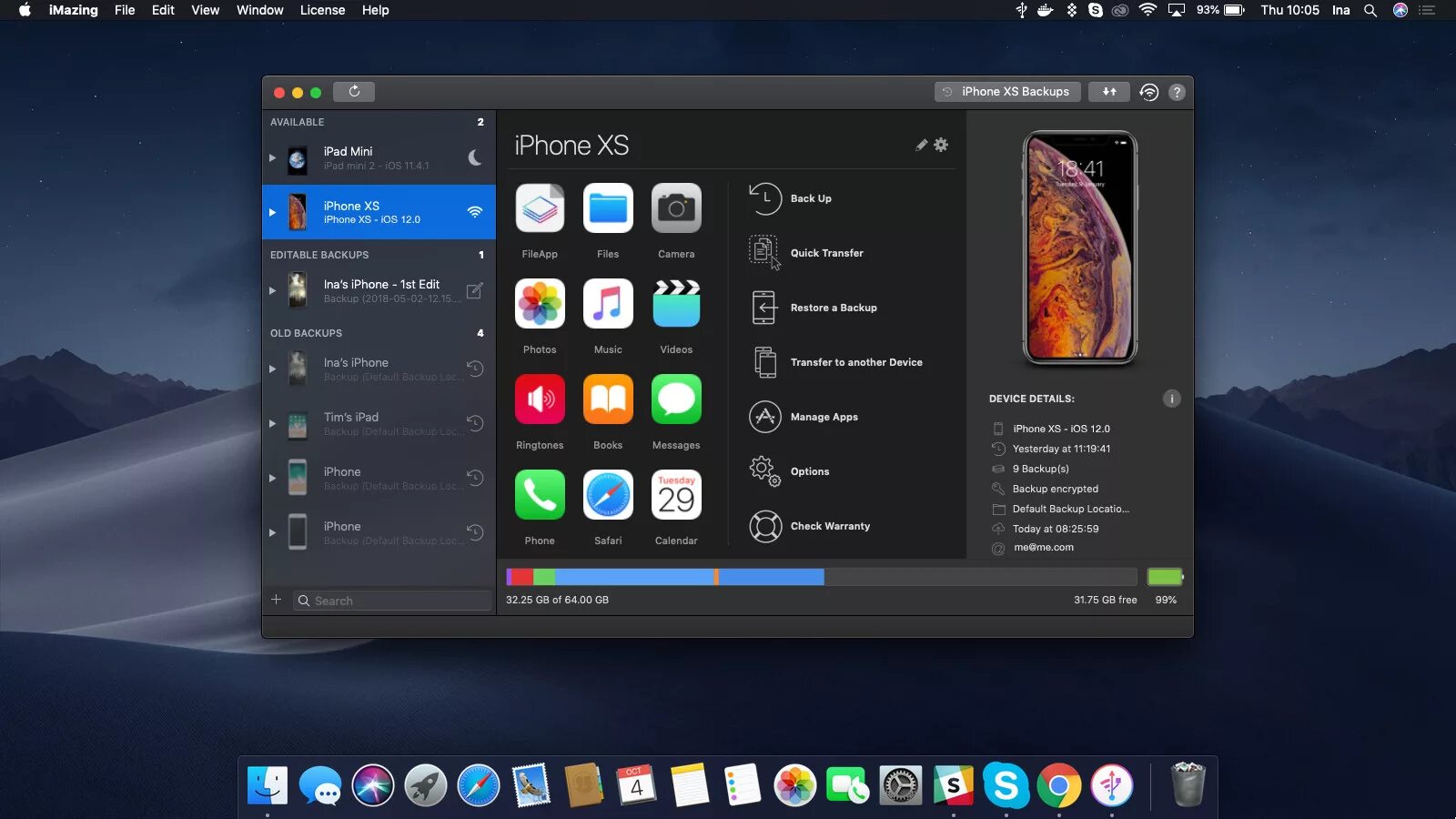This screenshot has width=1456, height=819.
Task: Click the iPhone XS device preview image
Action: (x=1080, y=248)
